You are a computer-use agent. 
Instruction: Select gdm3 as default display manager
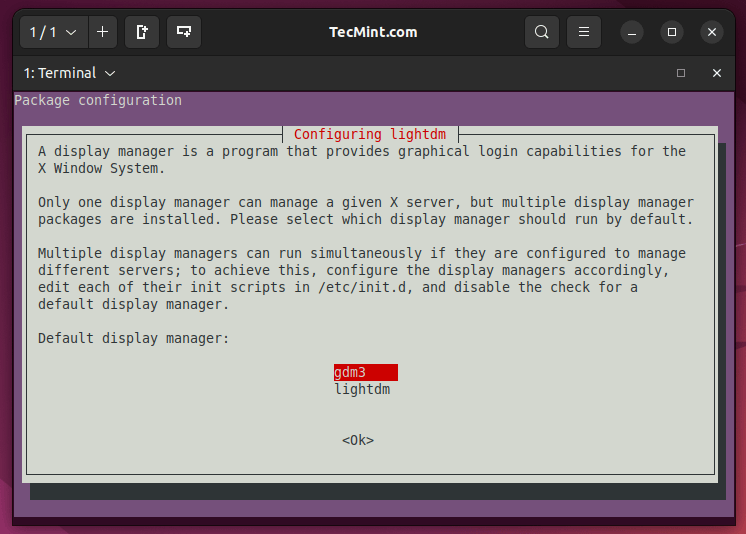coord(365,372)
